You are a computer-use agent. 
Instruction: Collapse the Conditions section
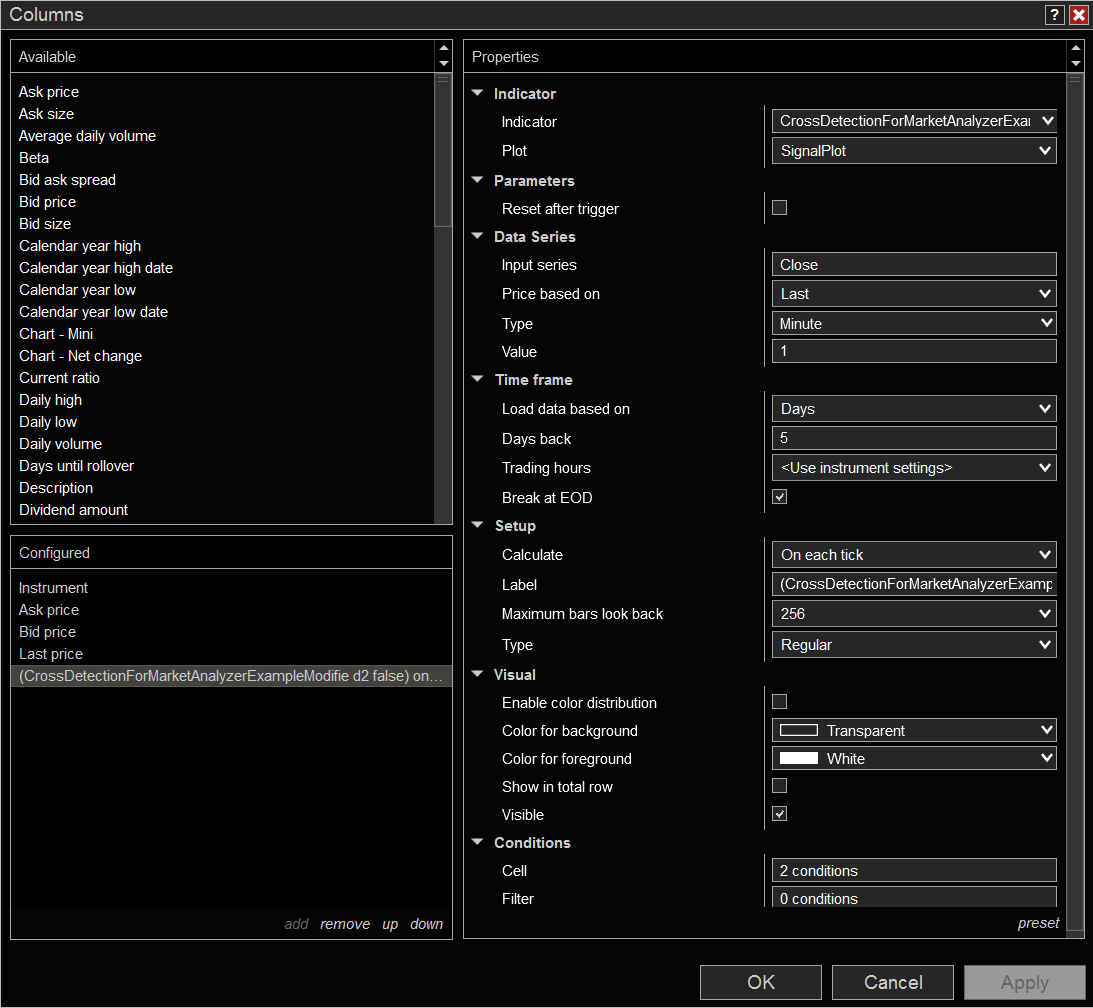477,842
